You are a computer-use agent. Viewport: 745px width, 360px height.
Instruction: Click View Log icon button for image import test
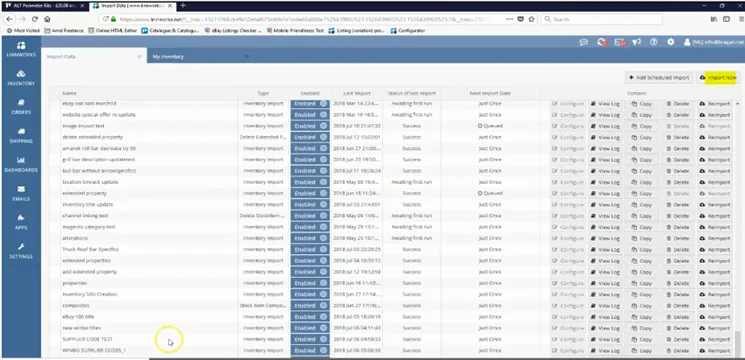point(605,126)
